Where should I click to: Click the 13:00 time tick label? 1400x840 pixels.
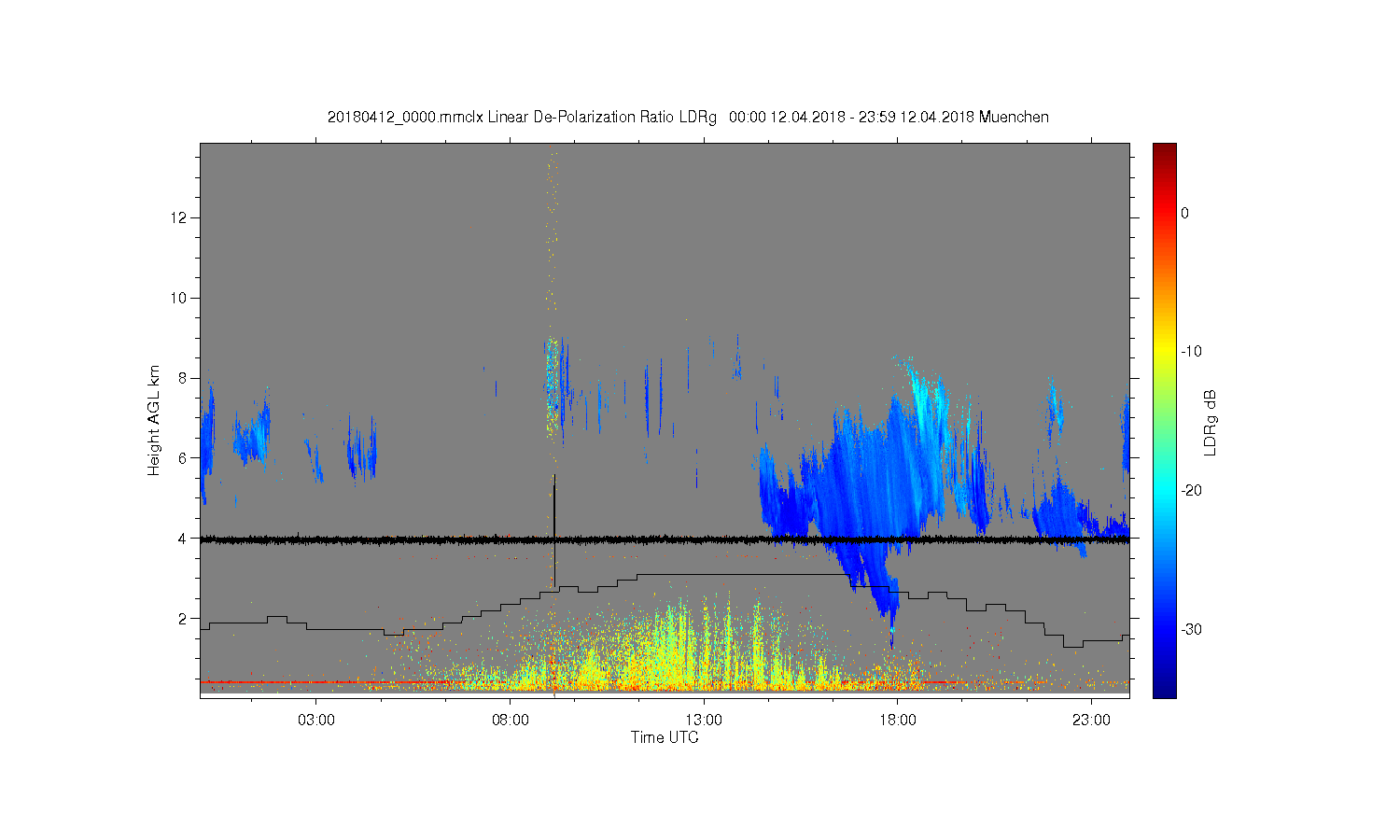click(704, 721)
